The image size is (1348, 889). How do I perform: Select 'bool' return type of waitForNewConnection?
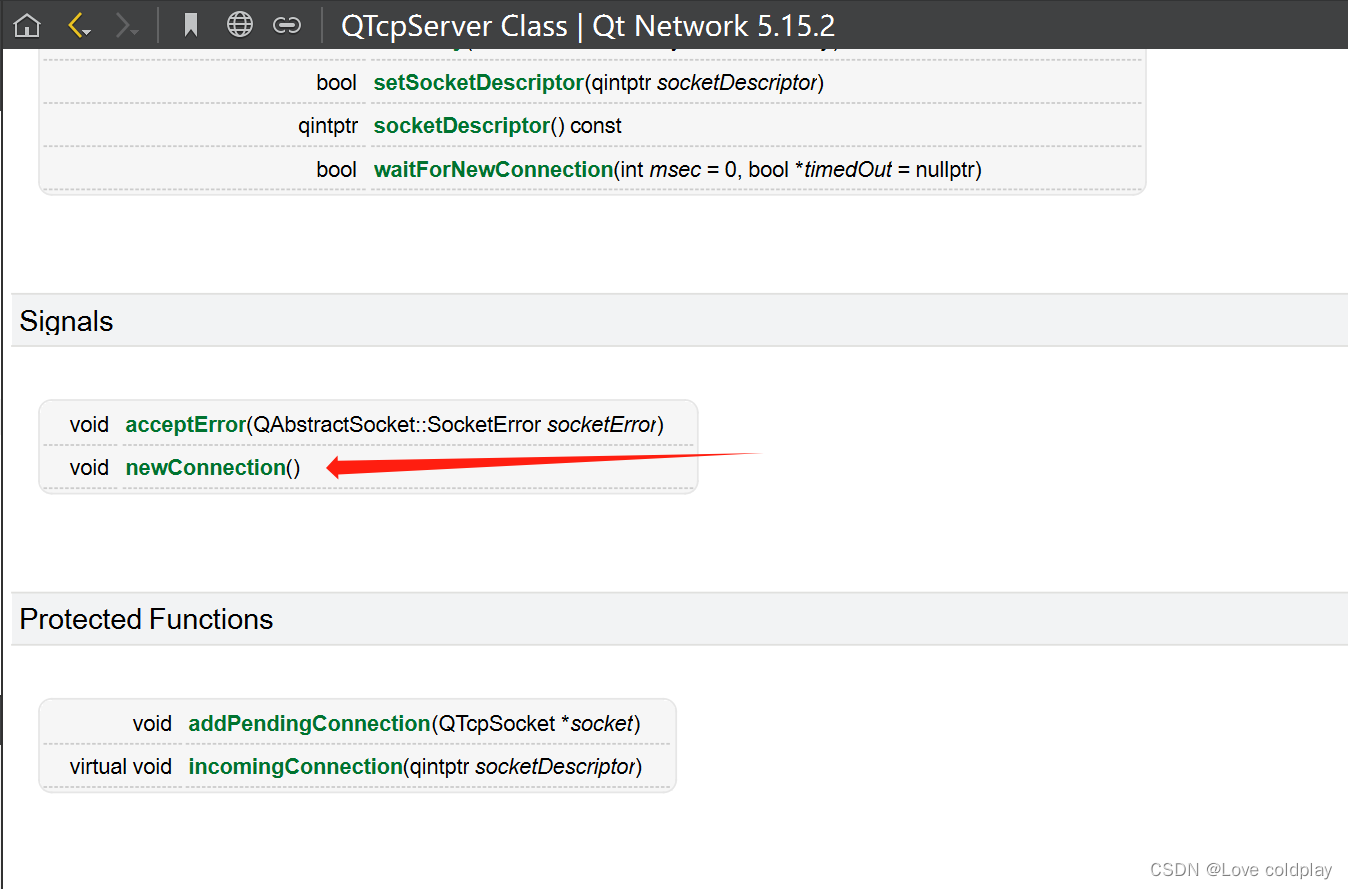point(336,170)
